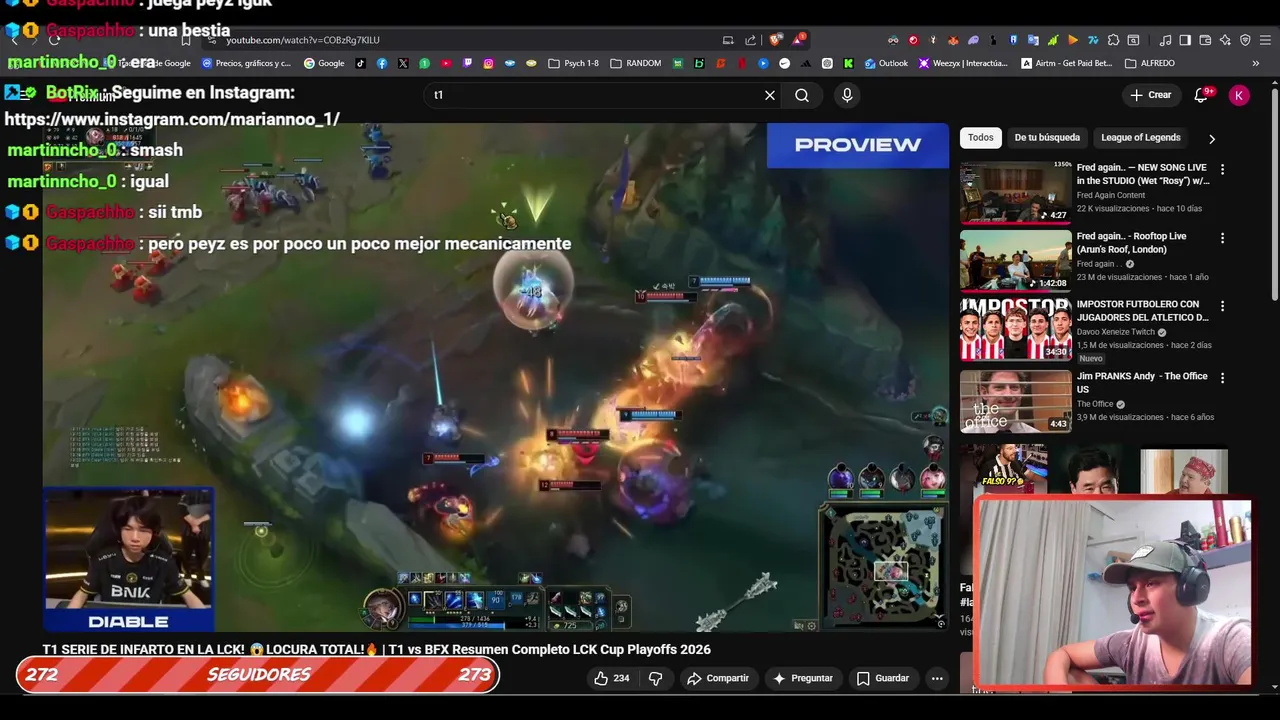Open browser main hamburger menu
The image size is (1280, 720).
(x=1265, y=40)
